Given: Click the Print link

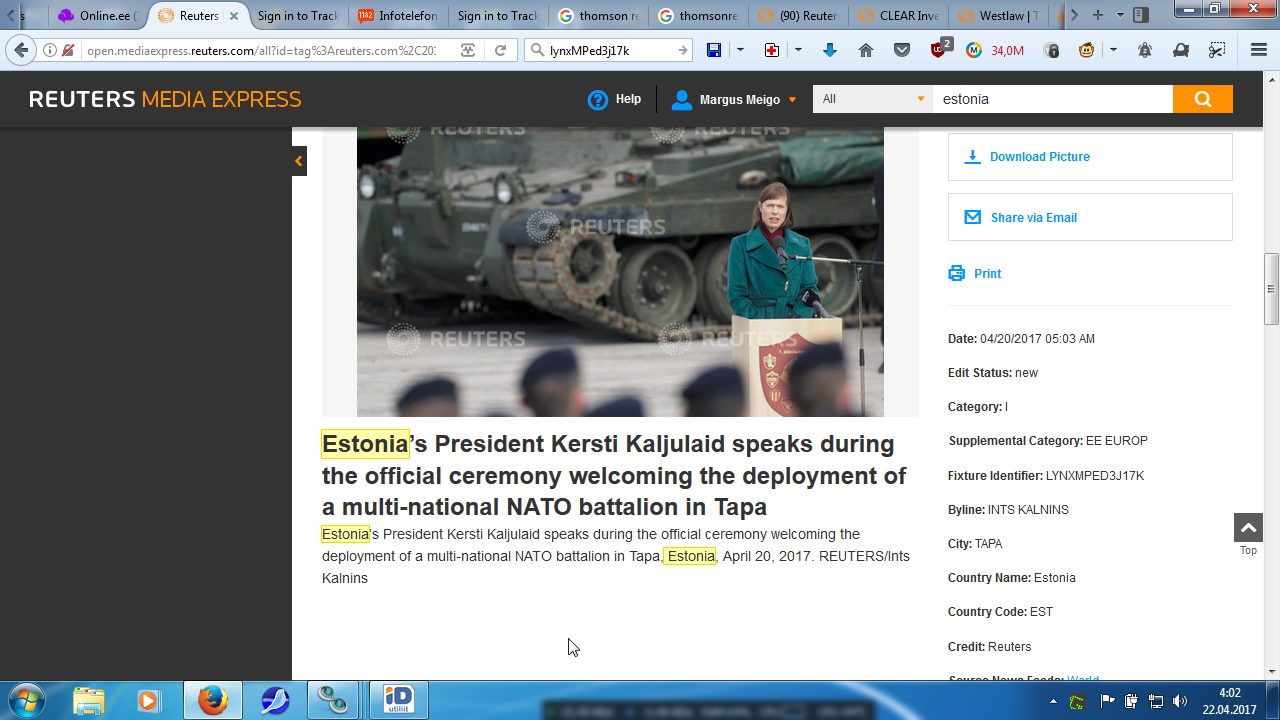Looking at the screenshot, I should (987, 274).
